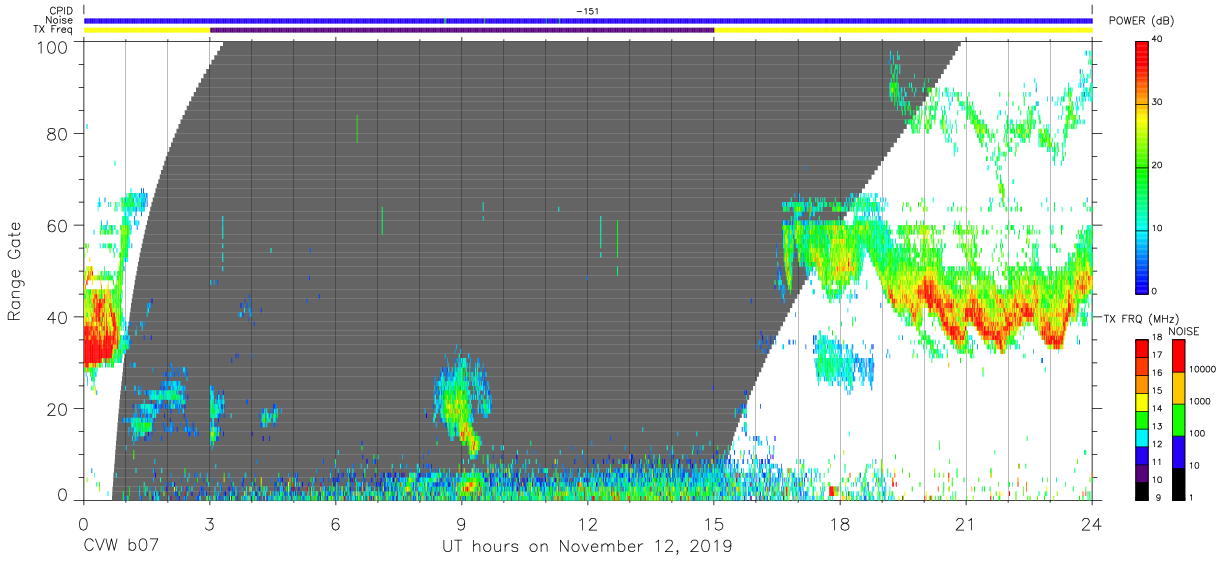1228x567 pixels.
Task: Click the black swatch of the NOISE legend
Action: pyautogui.click(x=1179, y=484)
